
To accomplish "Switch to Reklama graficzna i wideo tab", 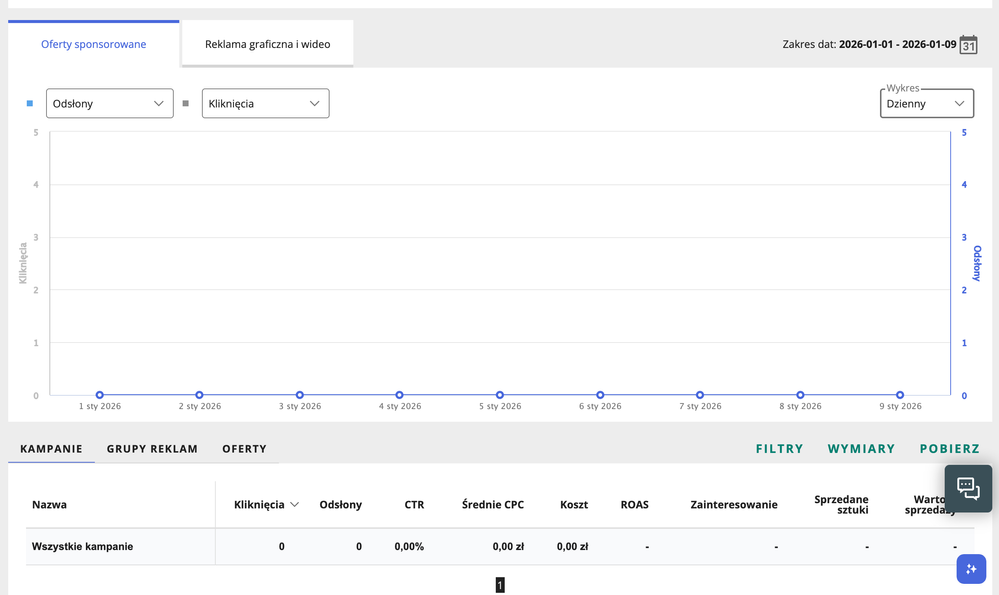I will pos(267,44).
